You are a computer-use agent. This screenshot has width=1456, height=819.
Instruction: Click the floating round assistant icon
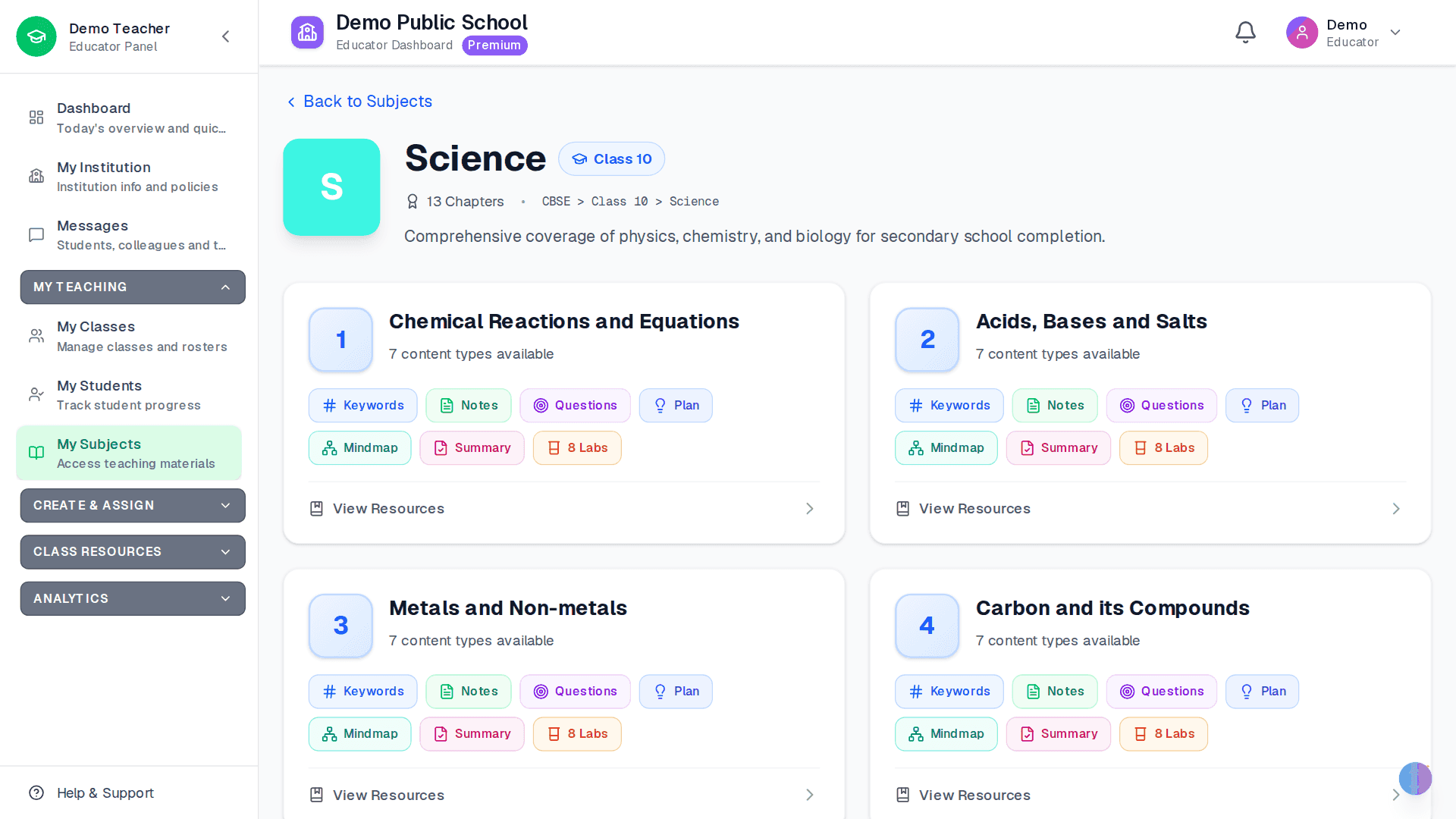1415,778
